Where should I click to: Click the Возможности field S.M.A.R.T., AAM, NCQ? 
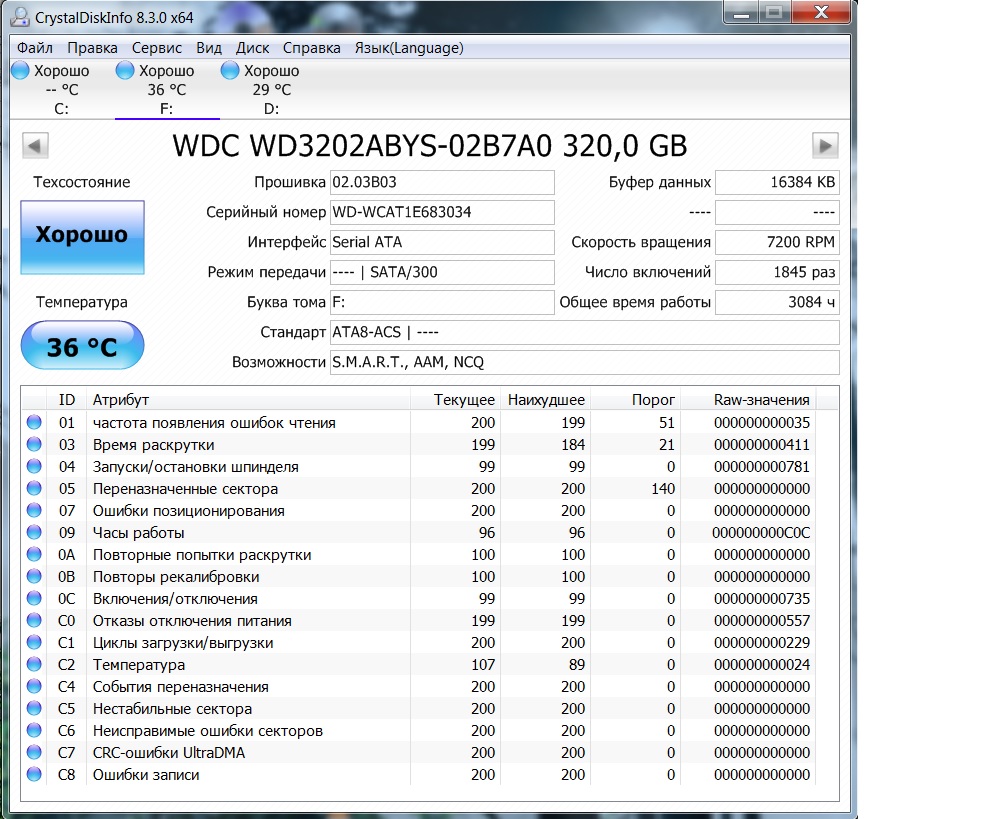click(x=585, y=362)
